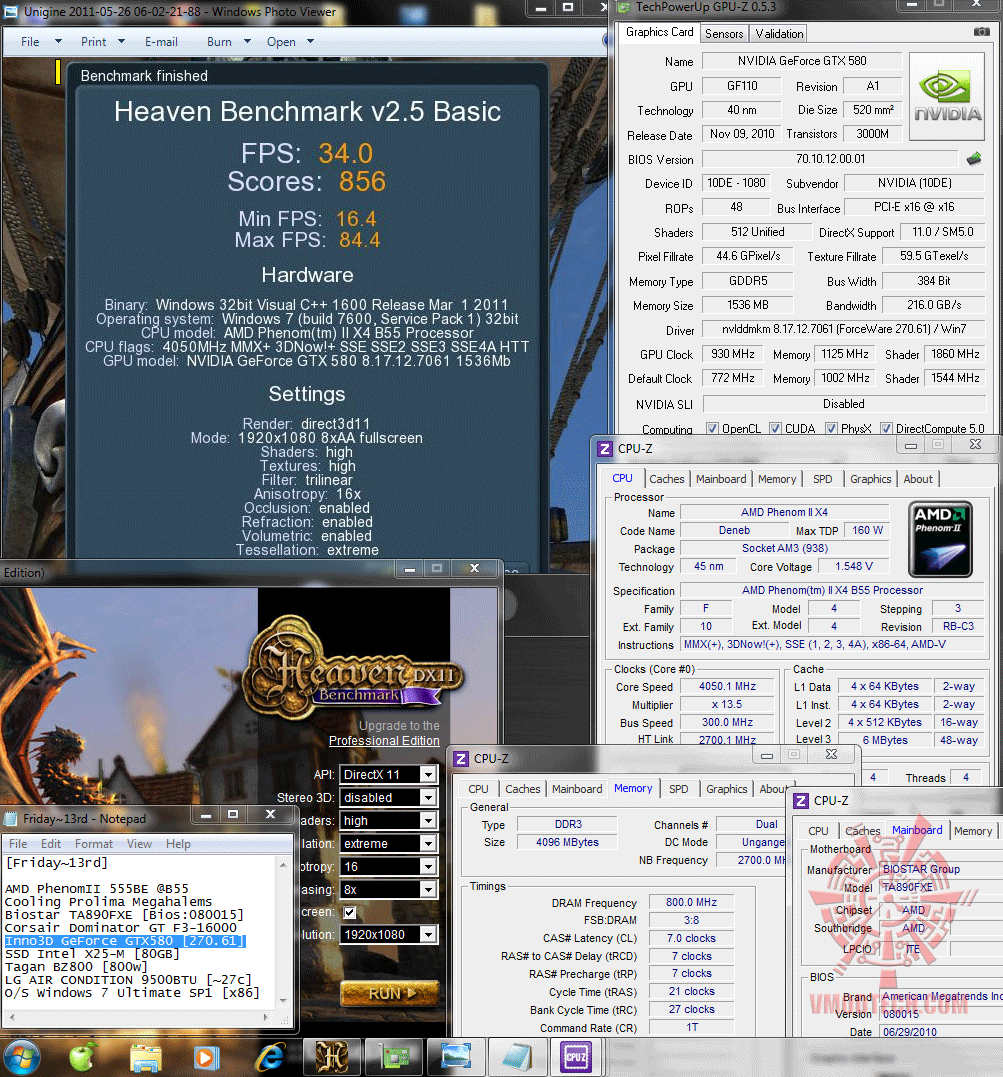Click highlighted Inno3D GeForce GTX580 line in Notepad

click(x=125, y=941)
